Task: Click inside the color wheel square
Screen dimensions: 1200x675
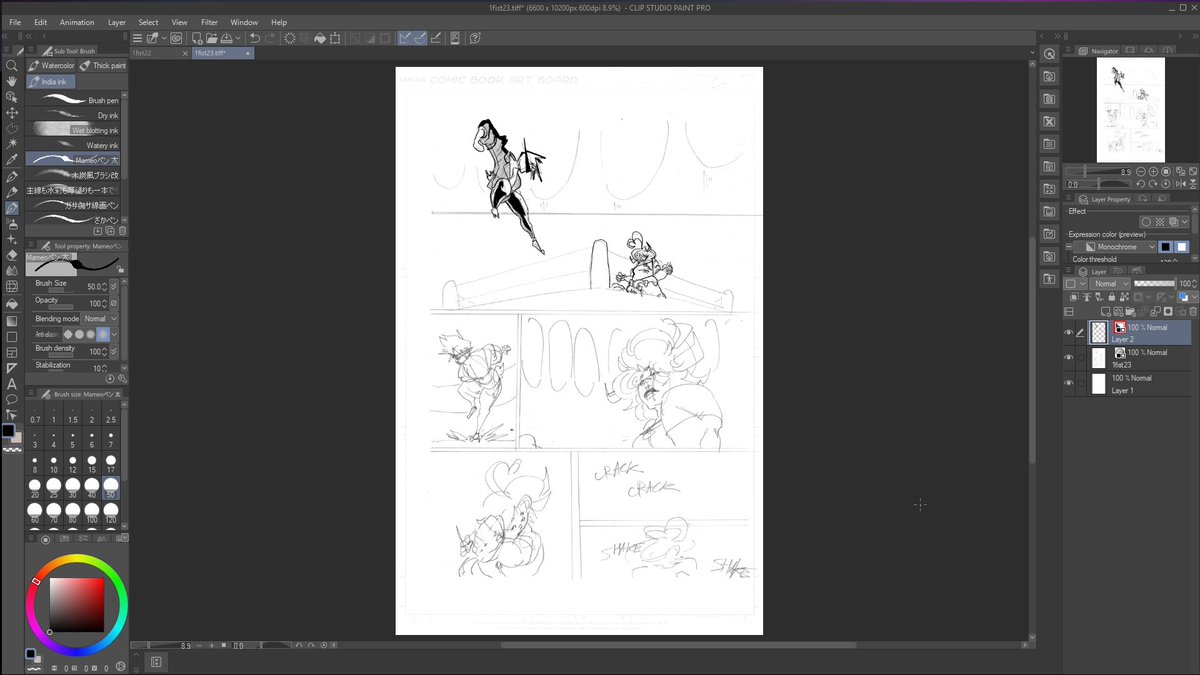Action: pos(79,604)
